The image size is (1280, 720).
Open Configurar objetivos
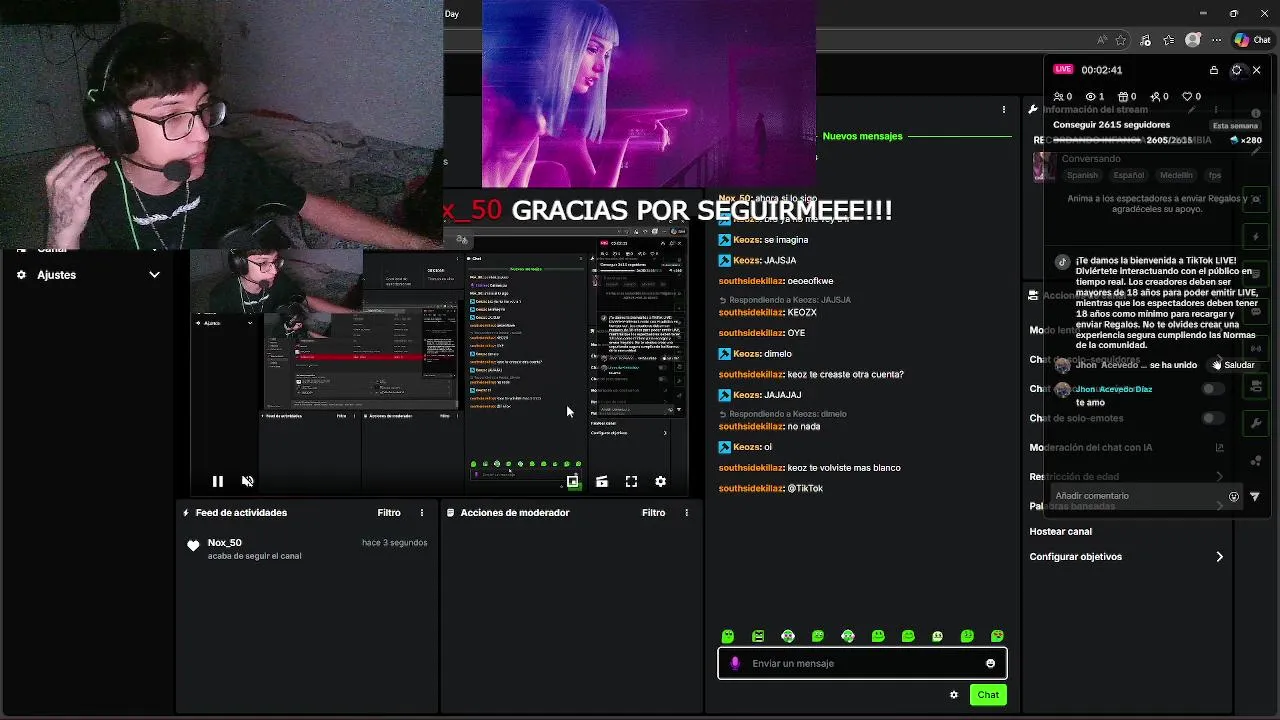pos(1127,556)
